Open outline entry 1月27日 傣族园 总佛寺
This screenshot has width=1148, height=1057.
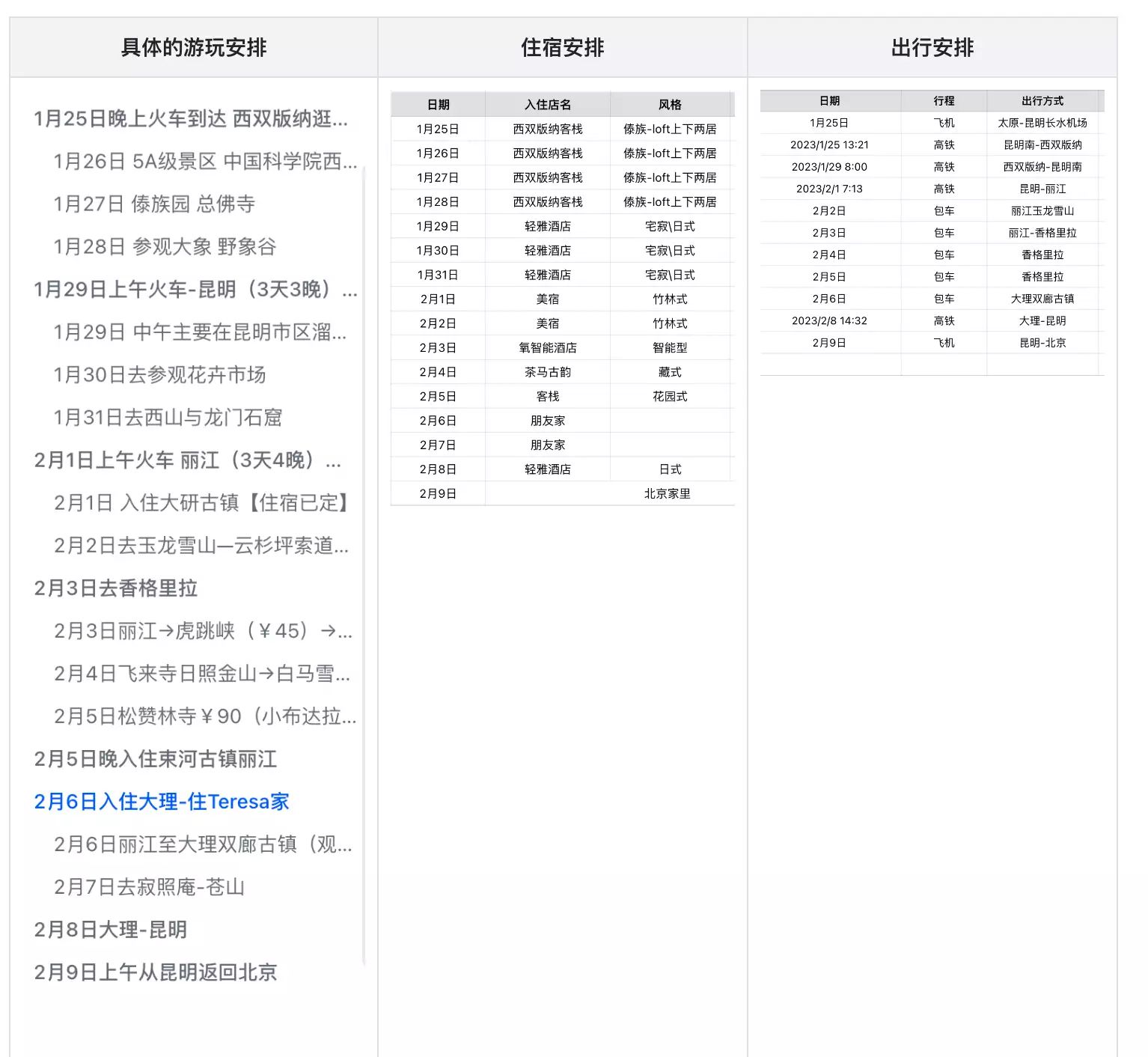[154, 204]
